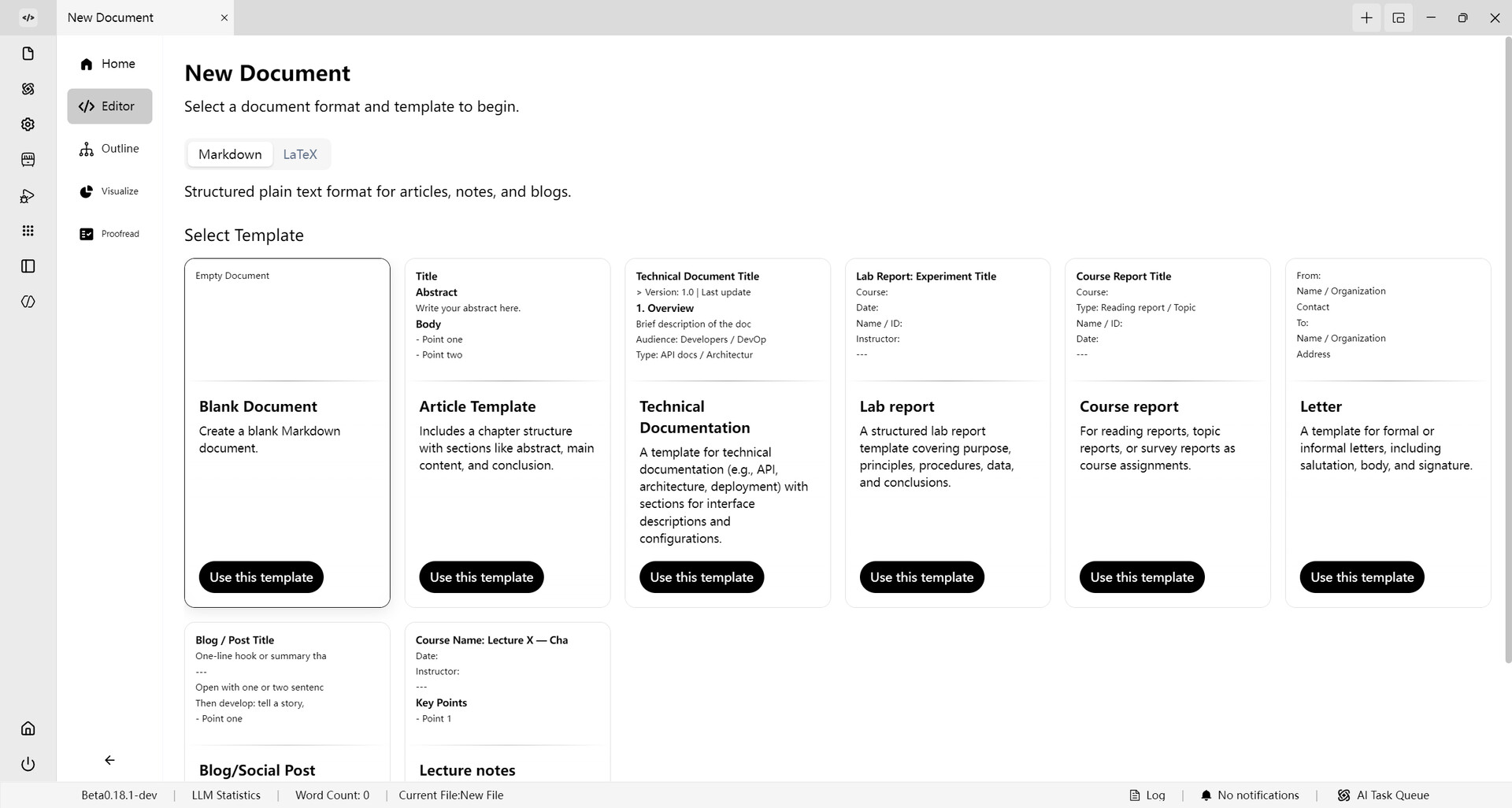The image size is (1512, 808).
Task: Click the play-shapes icon in left rail
Action: click(28, 196)
